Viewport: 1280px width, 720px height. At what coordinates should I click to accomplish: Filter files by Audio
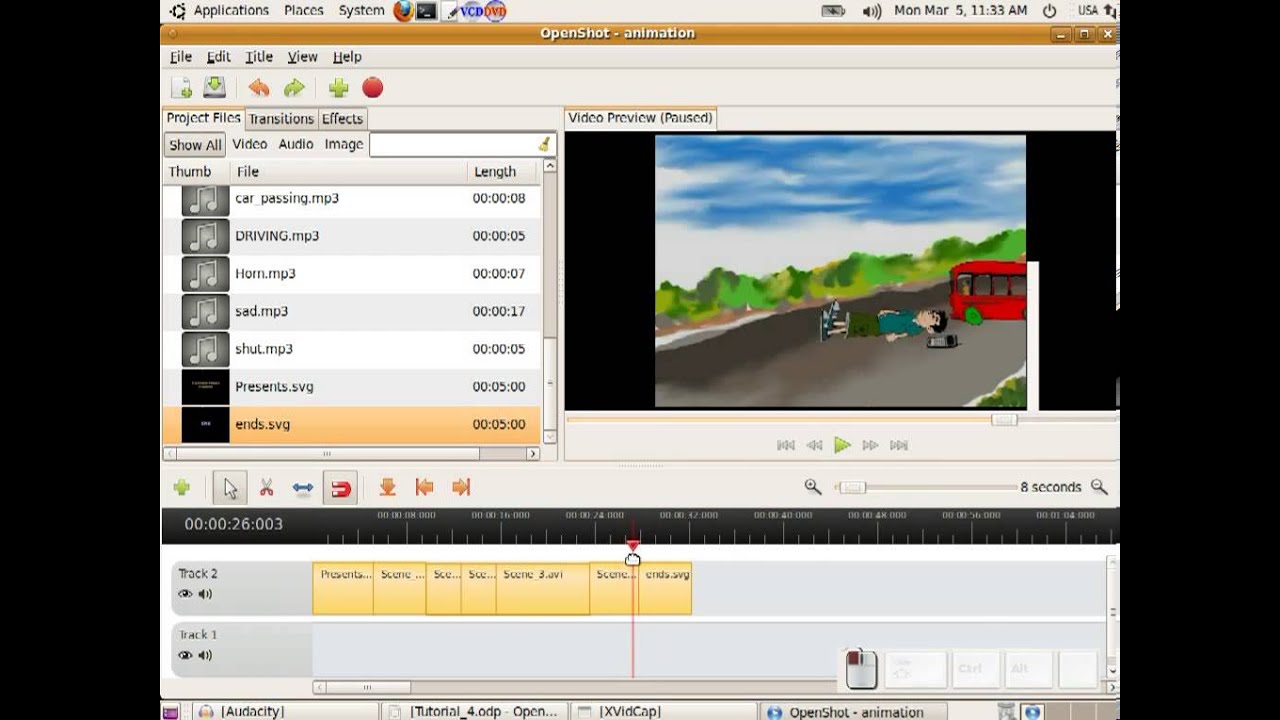tap(296, 144)
